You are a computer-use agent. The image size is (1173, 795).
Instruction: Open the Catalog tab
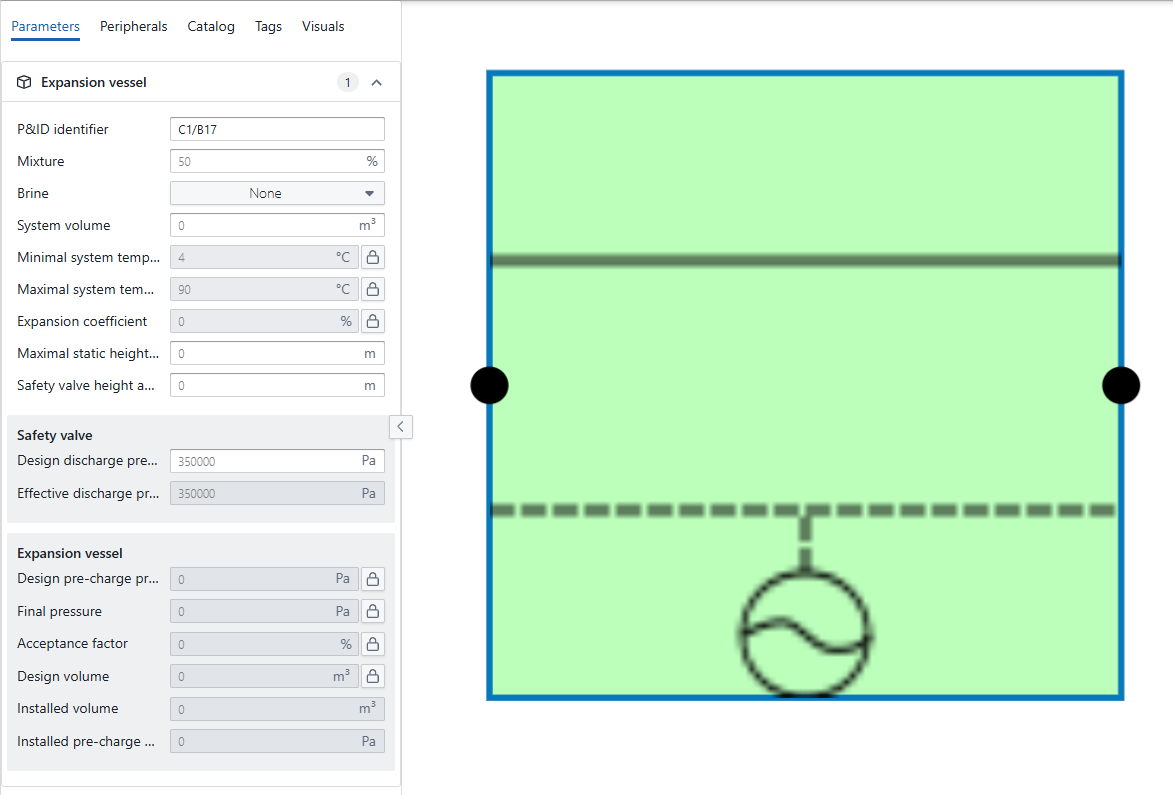tap(211, 27)
